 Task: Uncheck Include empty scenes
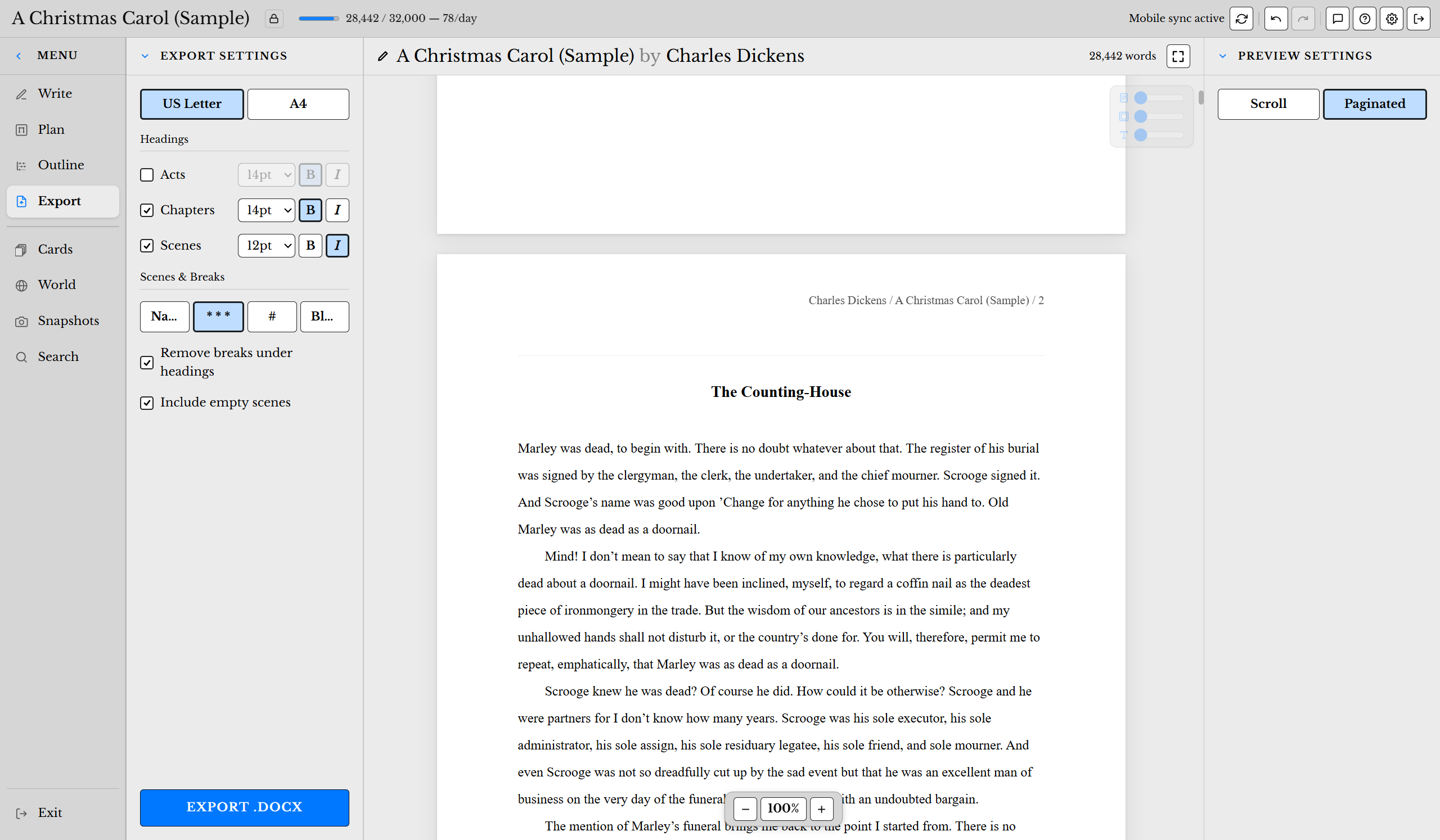pos(147,403)
